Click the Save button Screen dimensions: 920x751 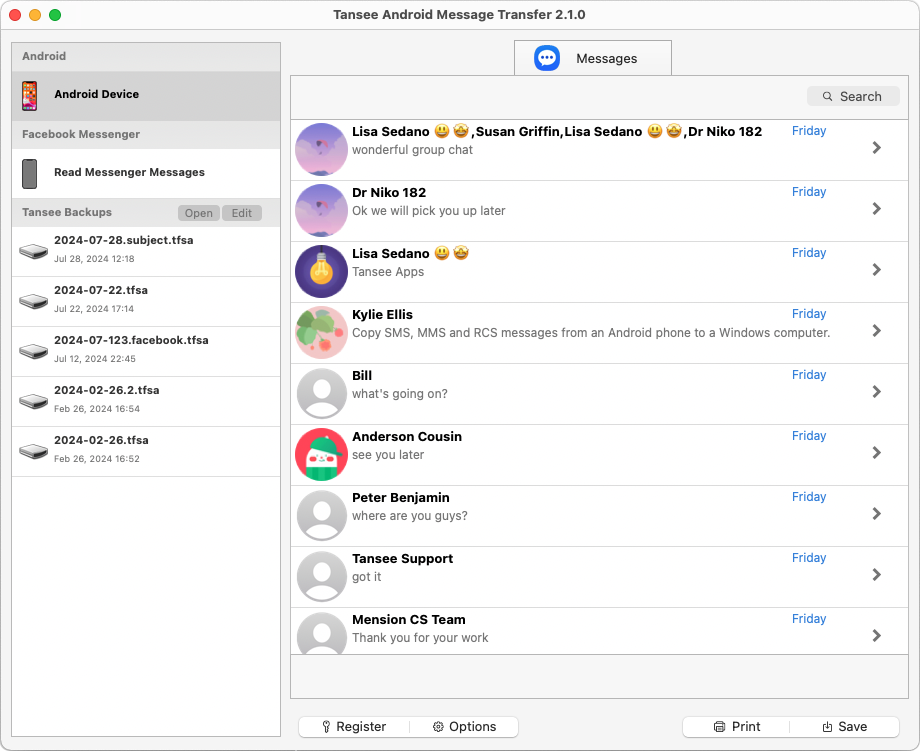point(844,727)
